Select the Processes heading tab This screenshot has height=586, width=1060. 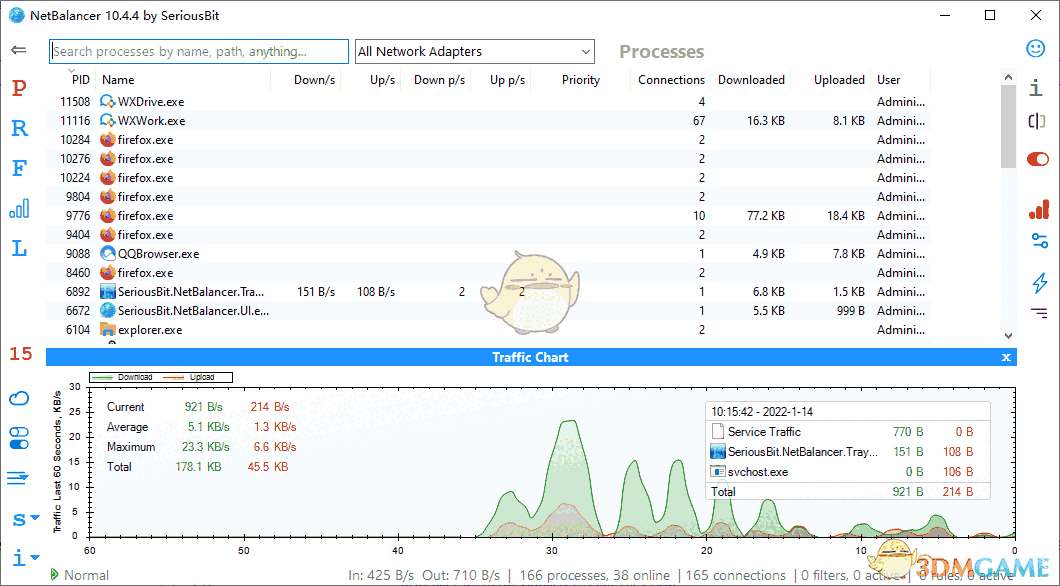(x=660, y=51)
